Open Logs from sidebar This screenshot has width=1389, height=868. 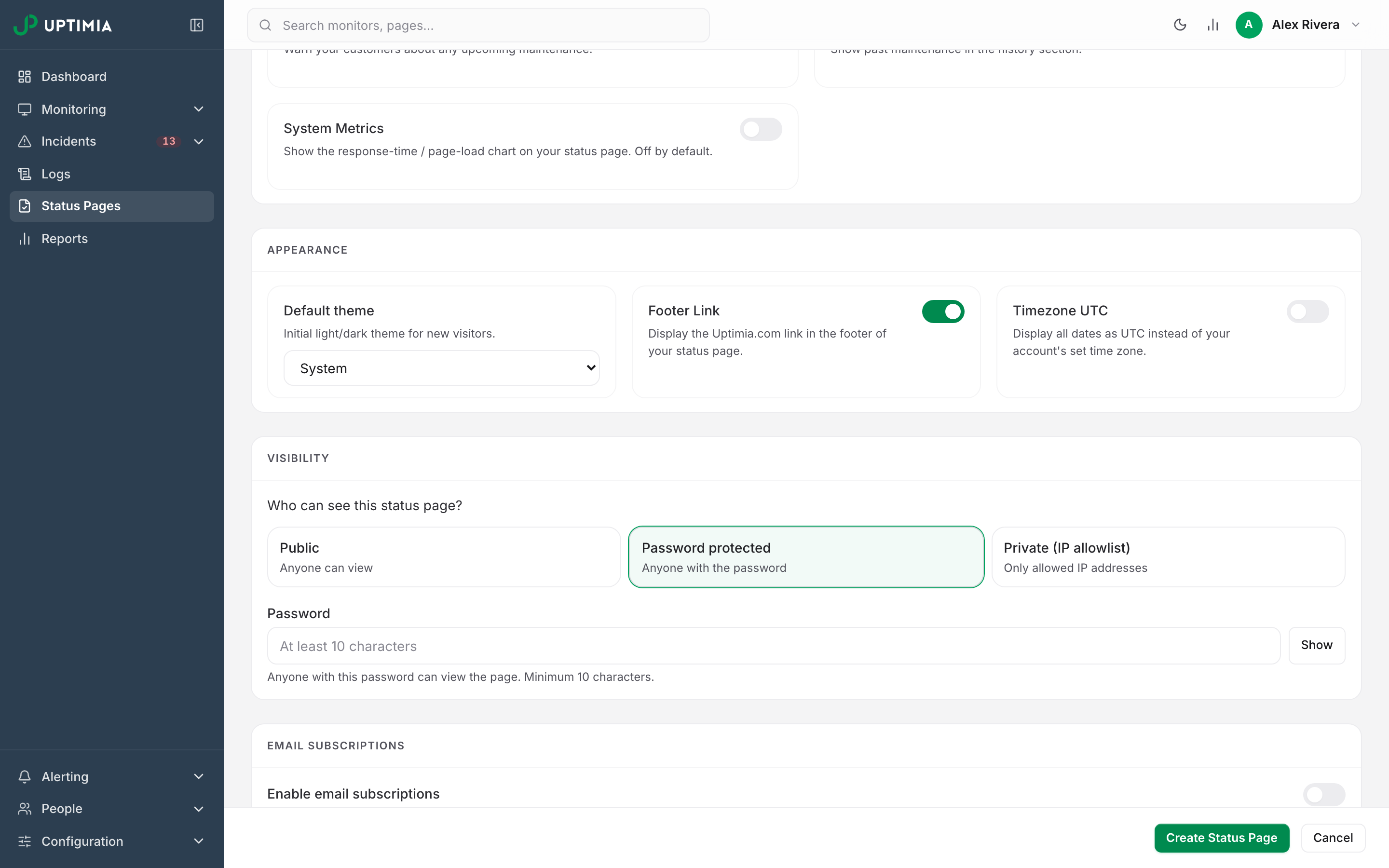coord(112,174)
